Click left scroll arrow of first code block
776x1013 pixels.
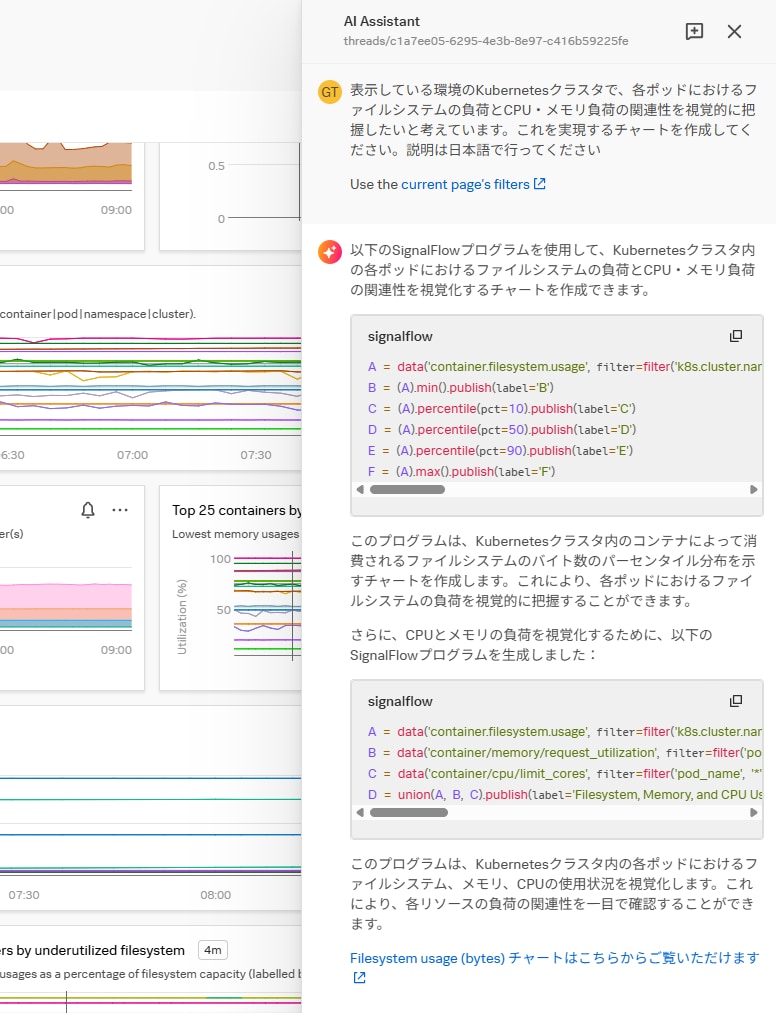pos(360,490)
